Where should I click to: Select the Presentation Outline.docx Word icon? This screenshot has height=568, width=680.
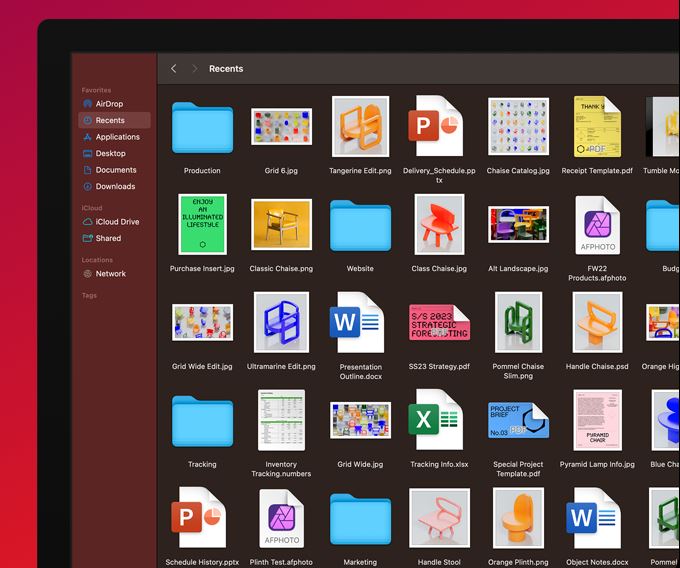point(357,322)
